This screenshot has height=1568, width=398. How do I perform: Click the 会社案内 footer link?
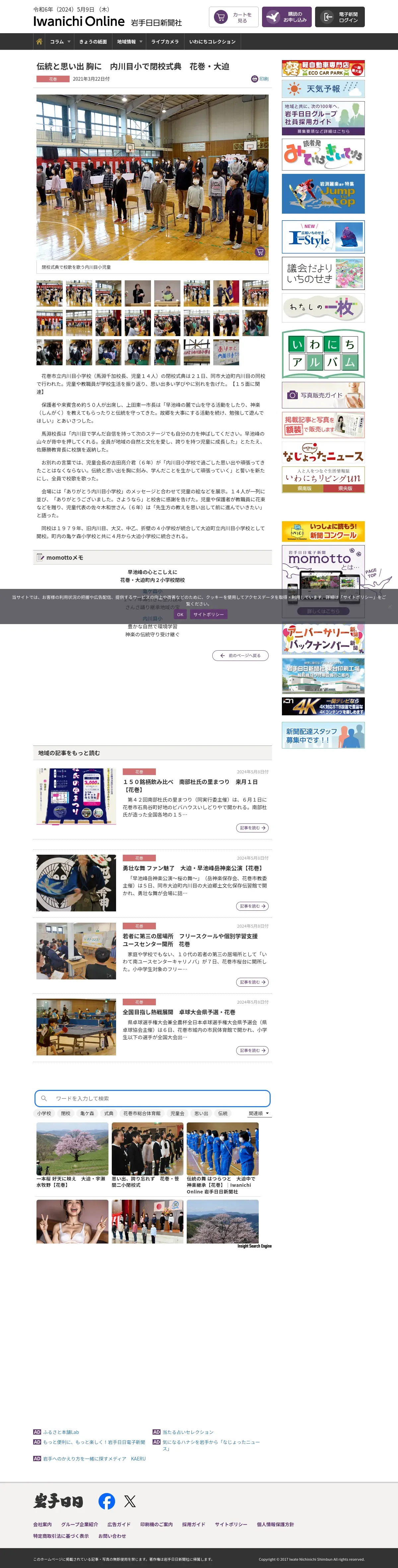pos(42,1524)
